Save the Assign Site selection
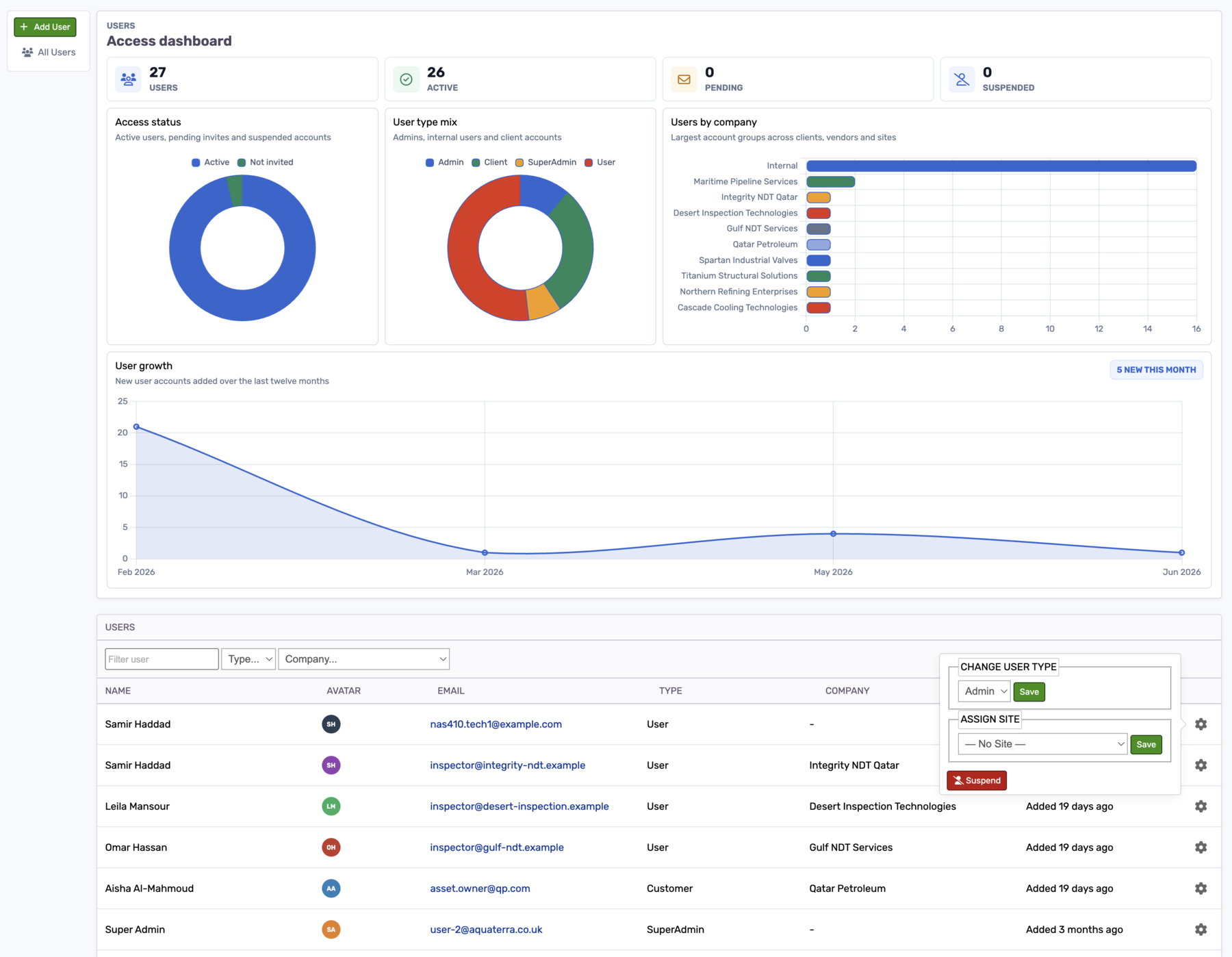1232x957 pixels. [1146, 745]
